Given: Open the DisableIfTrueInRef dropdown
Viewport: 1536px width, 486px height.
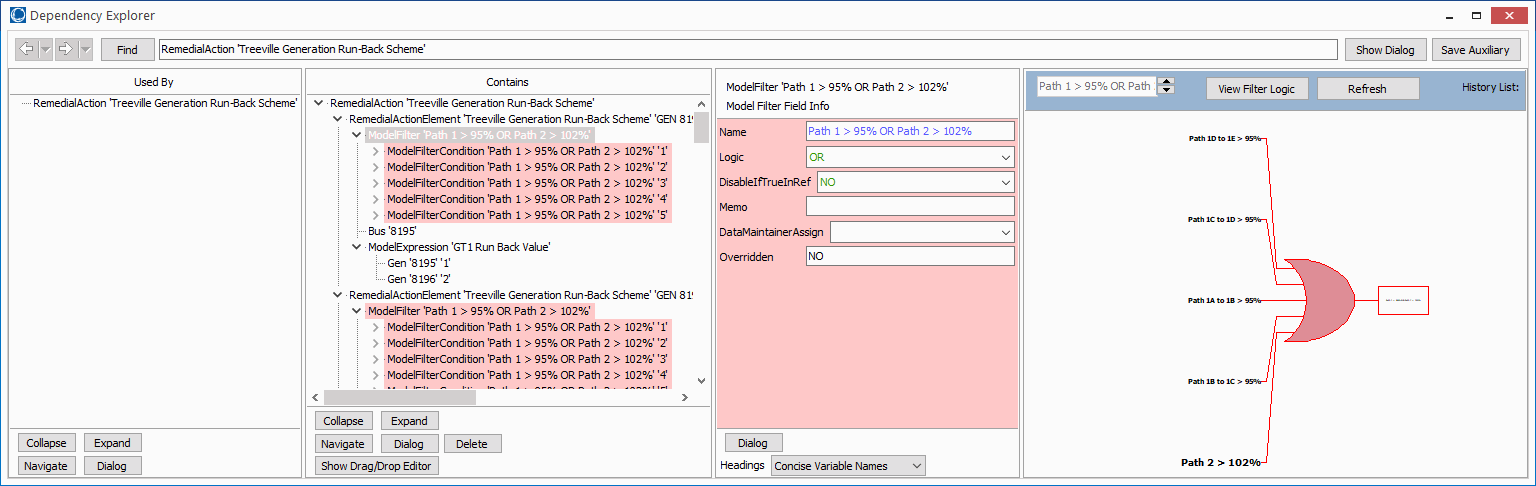Looking at the screenshot, I should coord(1005,183).
